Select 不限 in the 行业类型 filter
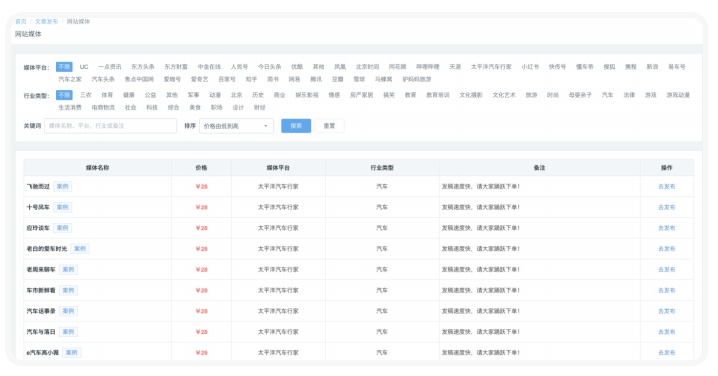Screen dimensions: 718x376 [64, 95]
